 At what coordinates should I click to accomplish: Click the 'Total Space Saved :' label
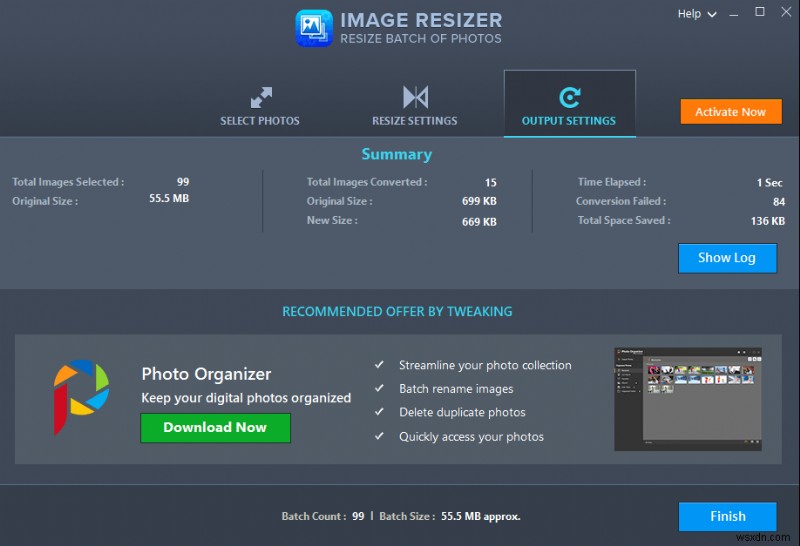(624, 220)
